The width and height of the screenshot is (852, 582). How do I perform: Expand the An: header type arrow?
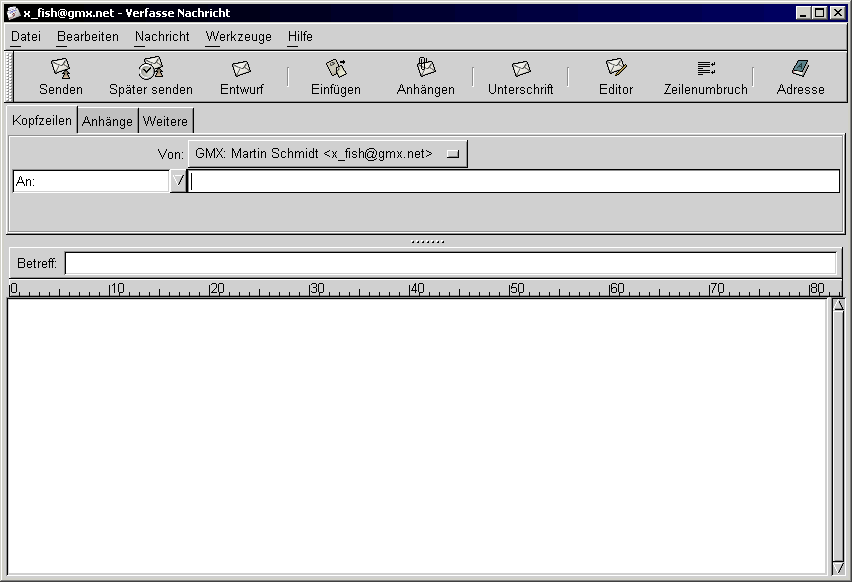[178, 181]
